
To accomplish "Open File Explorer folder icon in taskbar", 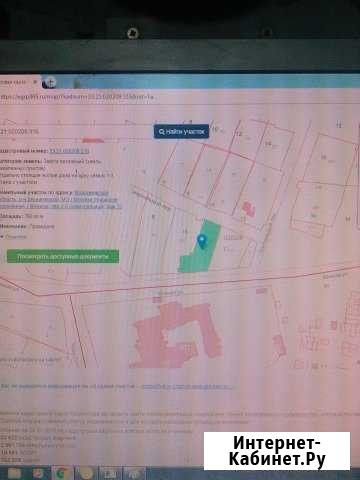I will 14,473.
